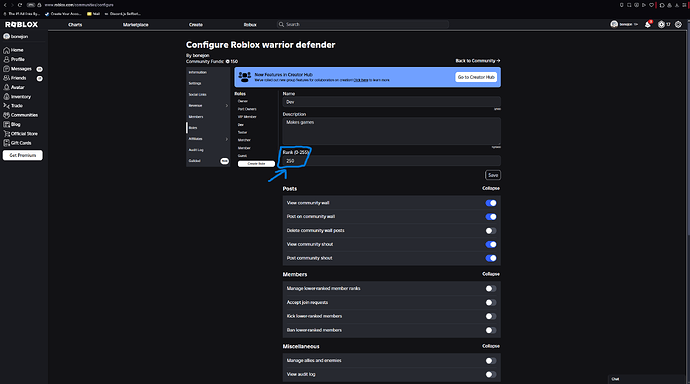This screenshot has width=690, height=384.
Task: Enable Manage allies and enemies
Action: 491,361
